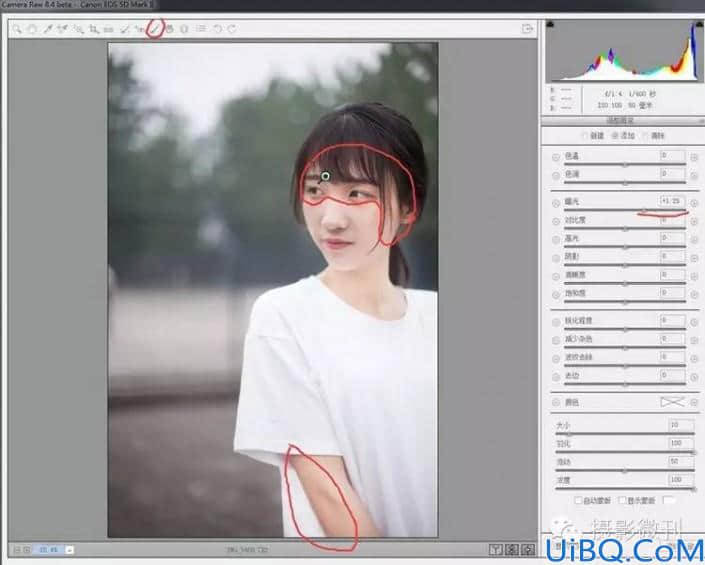The height and width of the screenshot is (565, 705).
Task: Click the 曝光 exposure slider handle
Action: pos(644,210)
